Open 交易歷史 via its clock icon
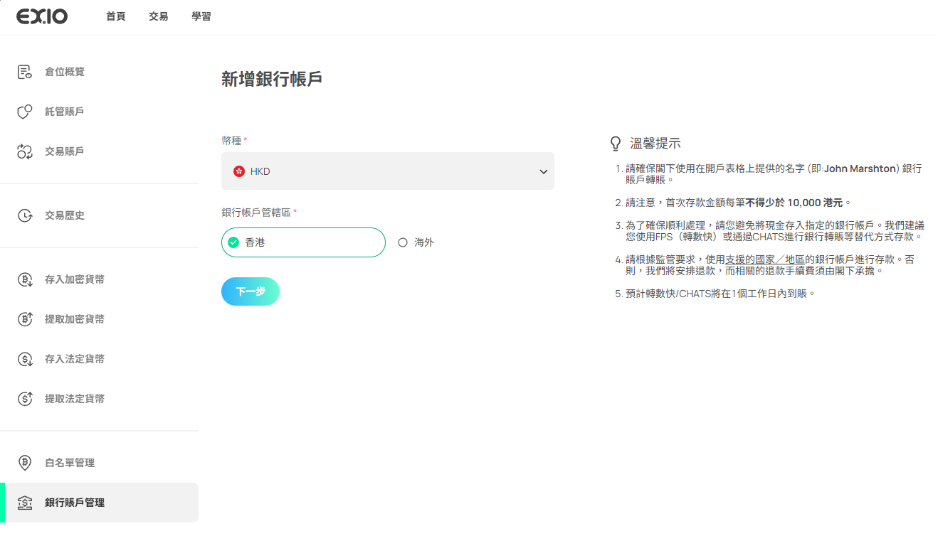This screenshot has height=541, width=936. [25, 216]
